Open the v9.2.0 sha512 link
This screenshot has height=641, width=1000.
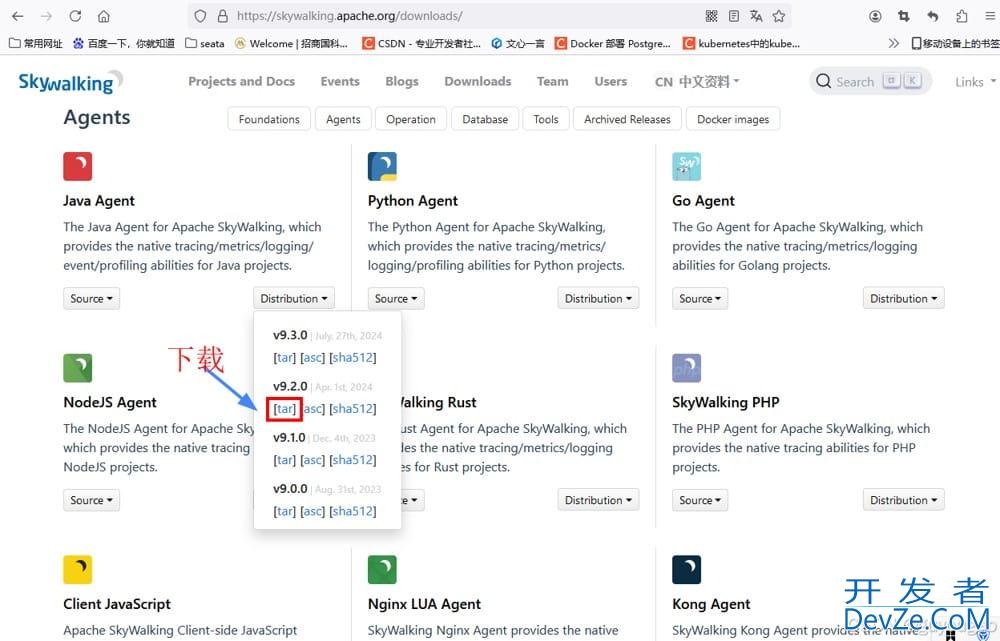pos(353,409)
